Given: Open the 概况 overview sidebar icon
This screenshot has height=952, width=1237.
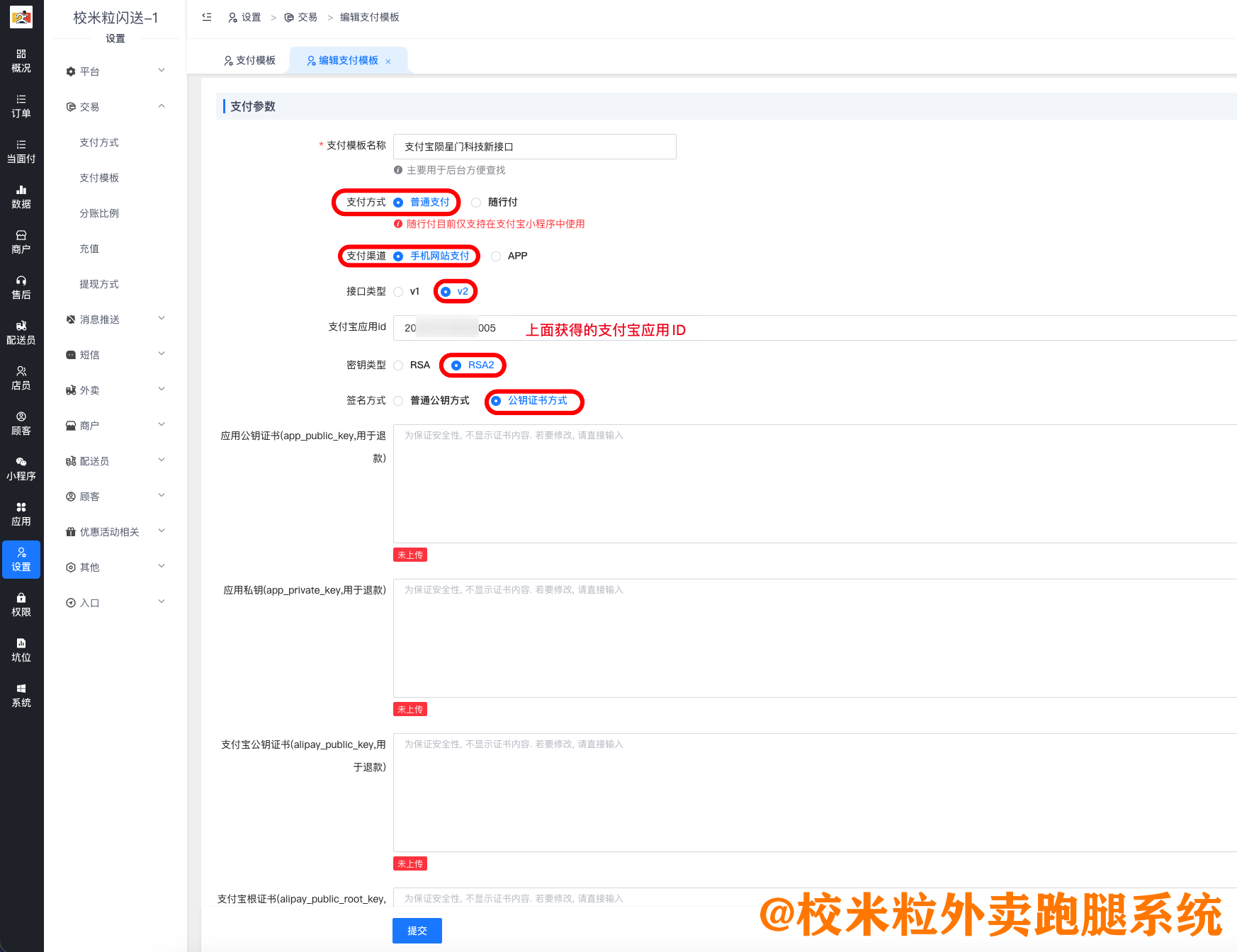Looking at the screenshot, I should click(21, 61).
